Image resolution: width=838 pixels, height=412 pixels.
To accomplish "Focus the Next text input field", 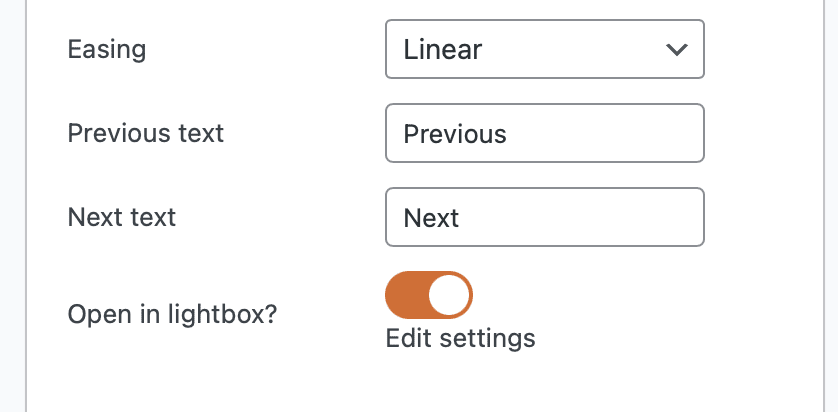I will 544,217.
